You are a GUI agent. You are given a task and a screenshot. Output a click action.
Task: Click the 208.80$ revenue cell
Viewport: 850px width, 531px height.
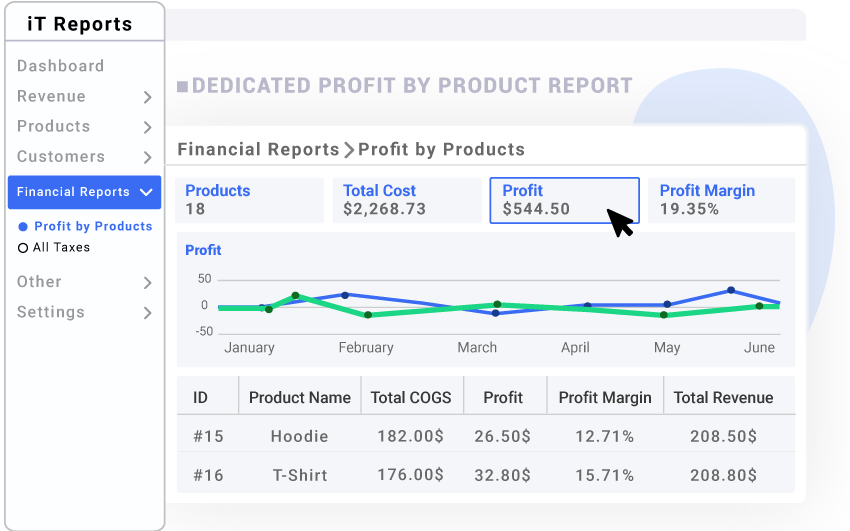pos(723,475)
